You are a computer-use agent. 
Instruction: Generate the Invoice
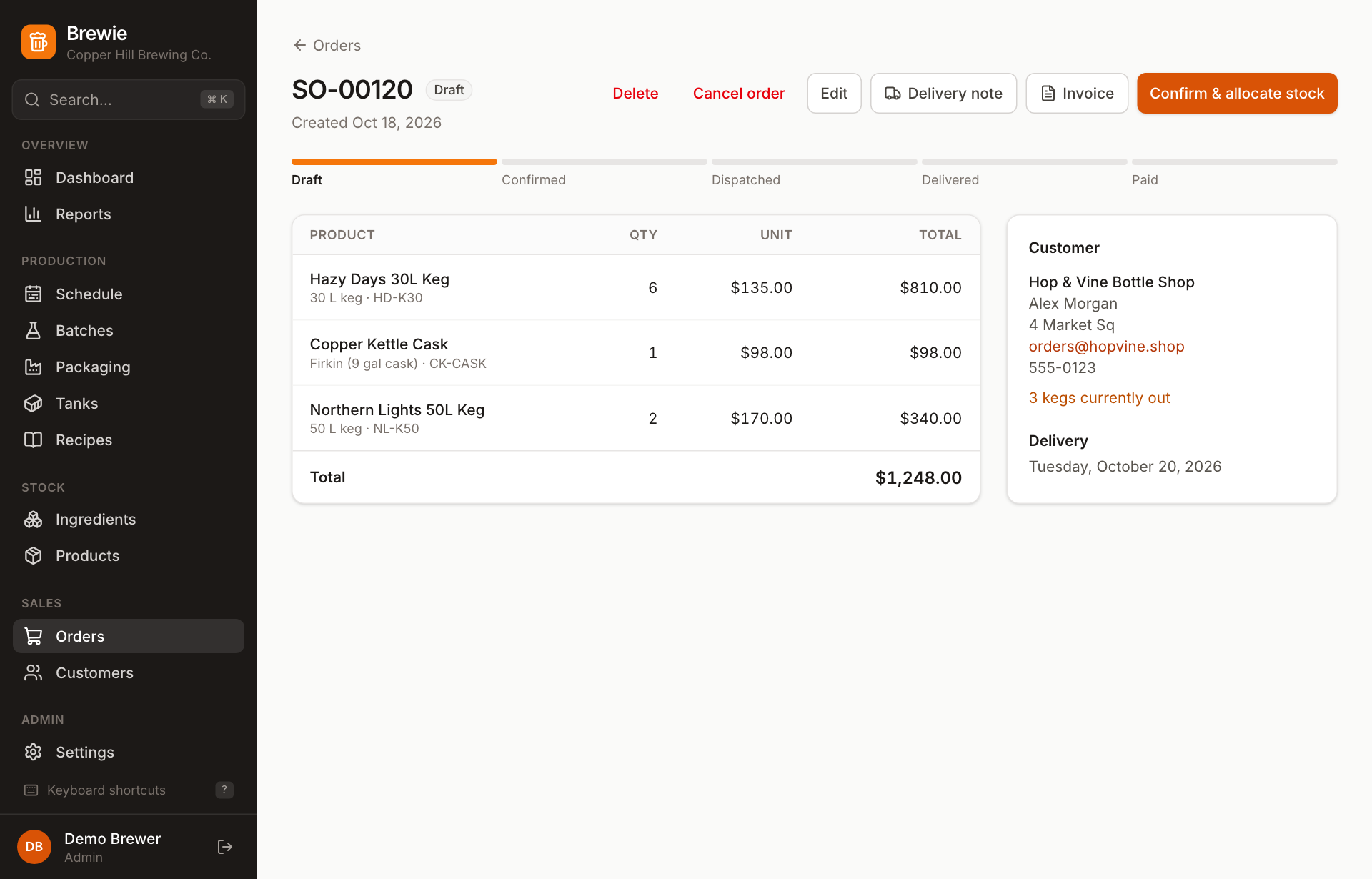tap(1077, 93)
